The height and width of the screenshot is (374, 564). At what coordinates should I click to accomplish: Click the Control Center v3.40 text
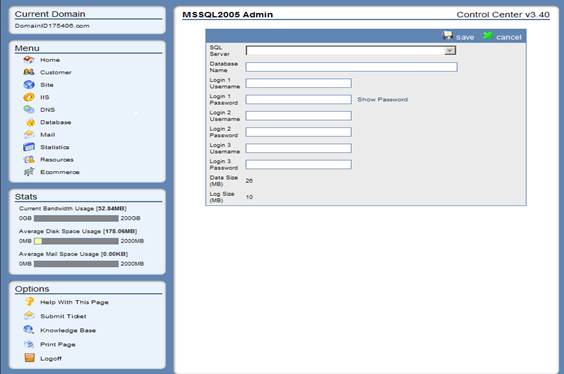(x=503, y=15)
